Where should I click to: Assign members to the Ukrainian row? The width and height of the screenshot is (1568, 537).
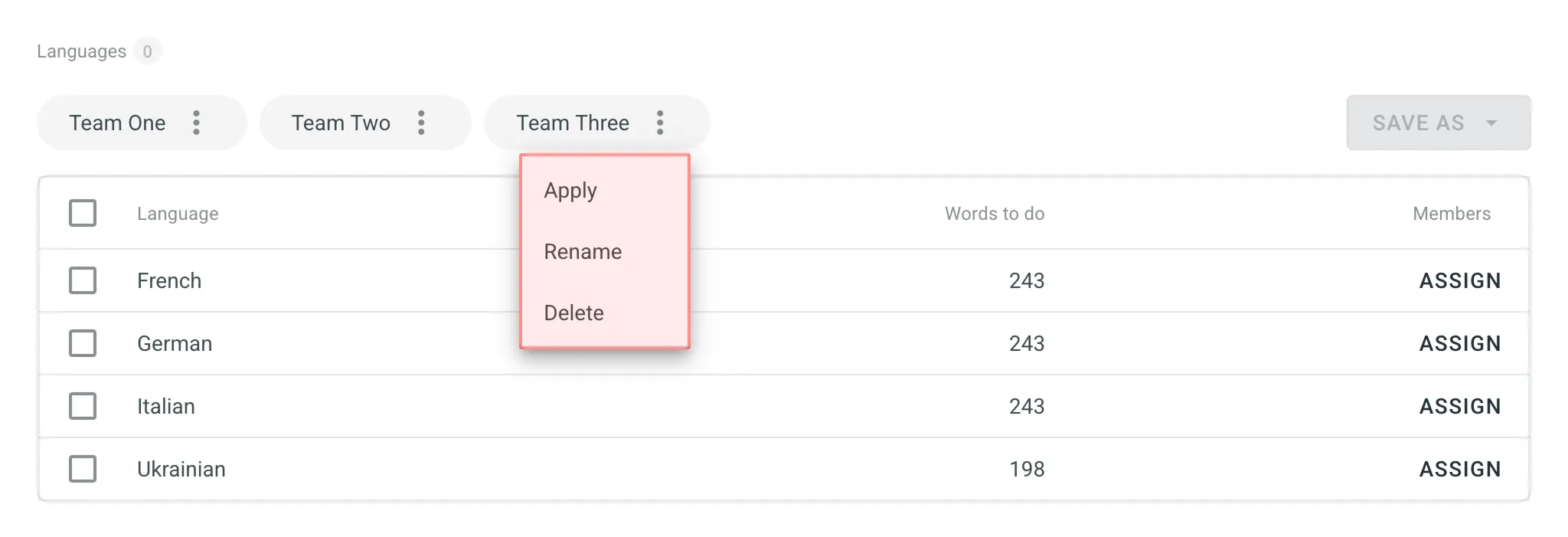(1459, 468)
